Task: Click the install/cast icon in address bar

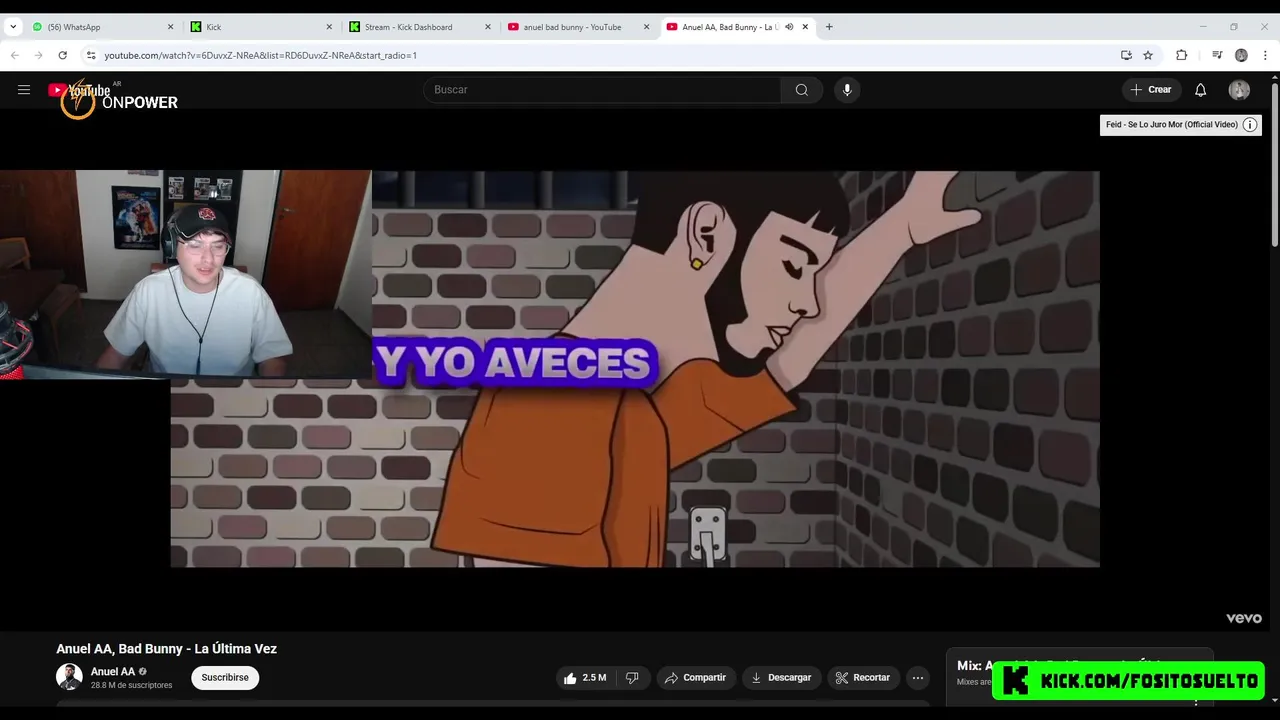Action: tap(1126, 55)
